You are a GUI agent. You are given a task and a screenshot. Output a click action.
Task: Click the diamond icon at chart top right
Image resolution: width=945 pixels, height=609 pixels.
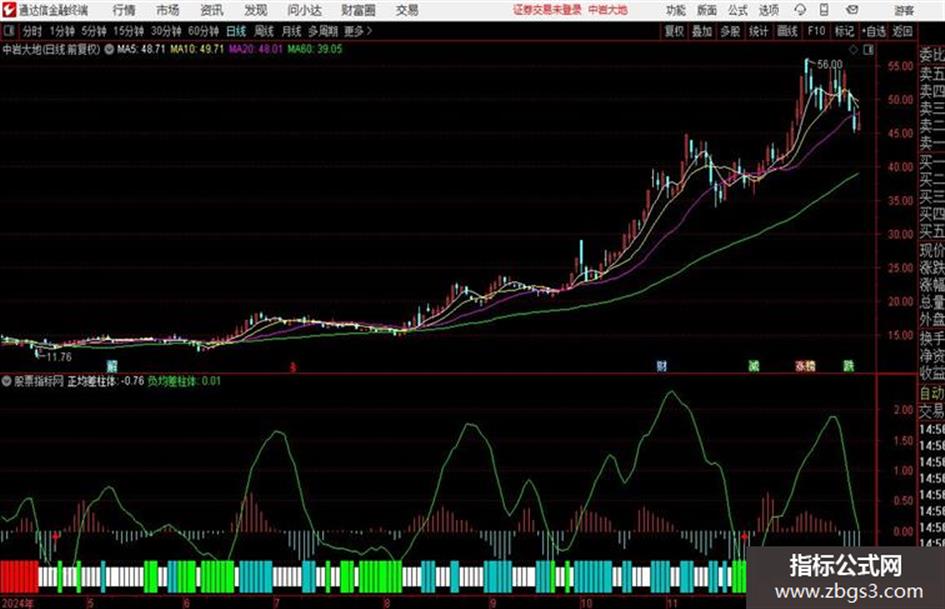853,50
